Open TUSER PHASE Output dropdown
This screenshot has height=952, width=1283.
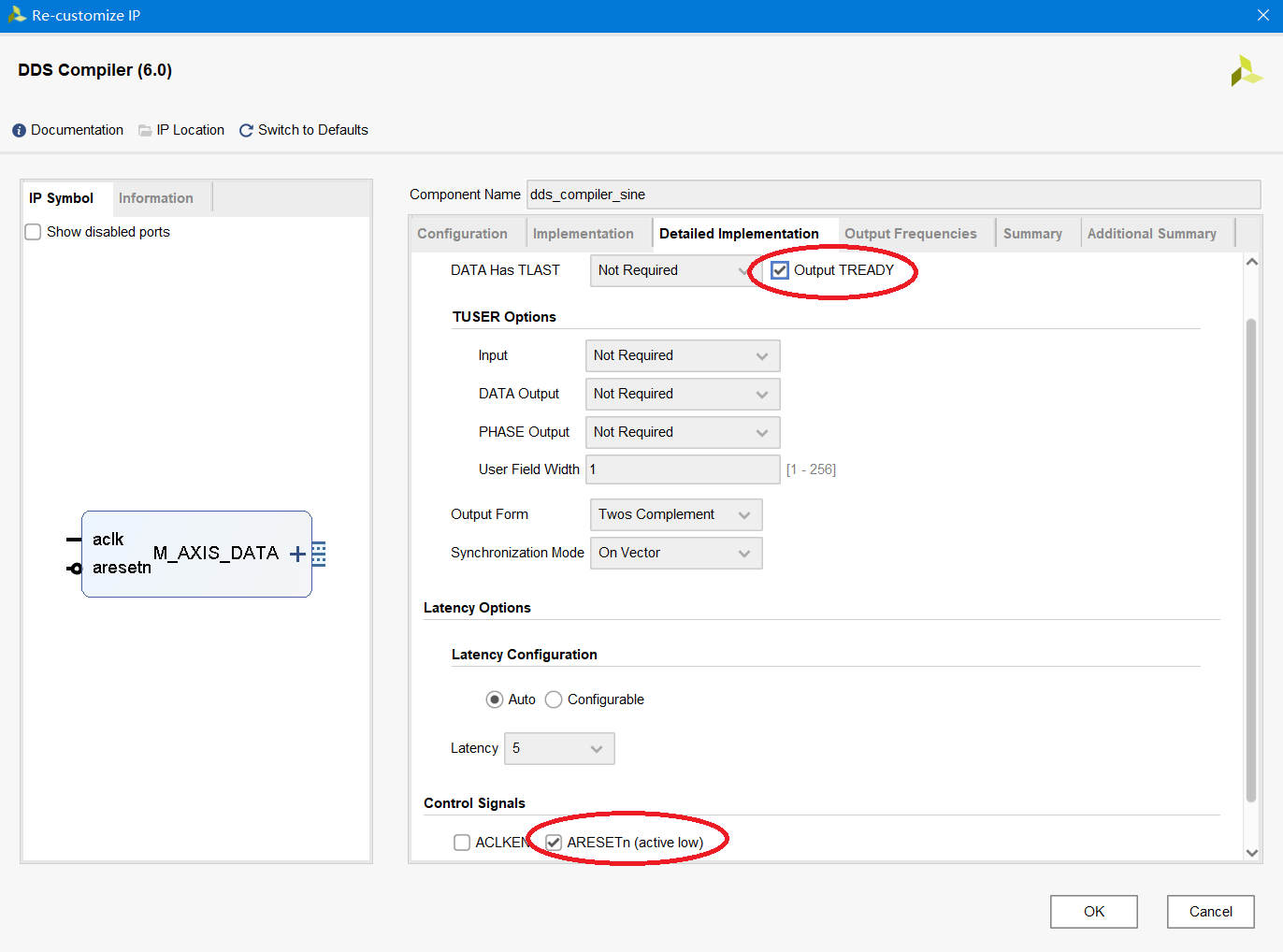pyautogui.click(x=683, y=432)
